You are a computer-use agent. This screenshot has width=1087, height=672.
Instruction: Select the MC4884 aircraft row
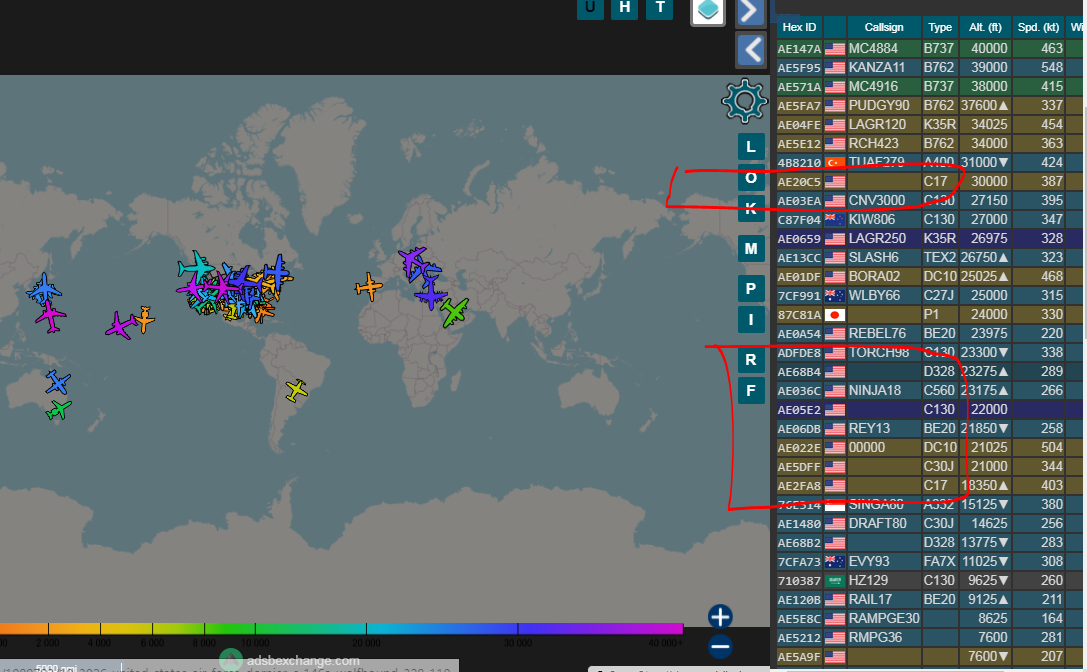(x=929, y=49)
